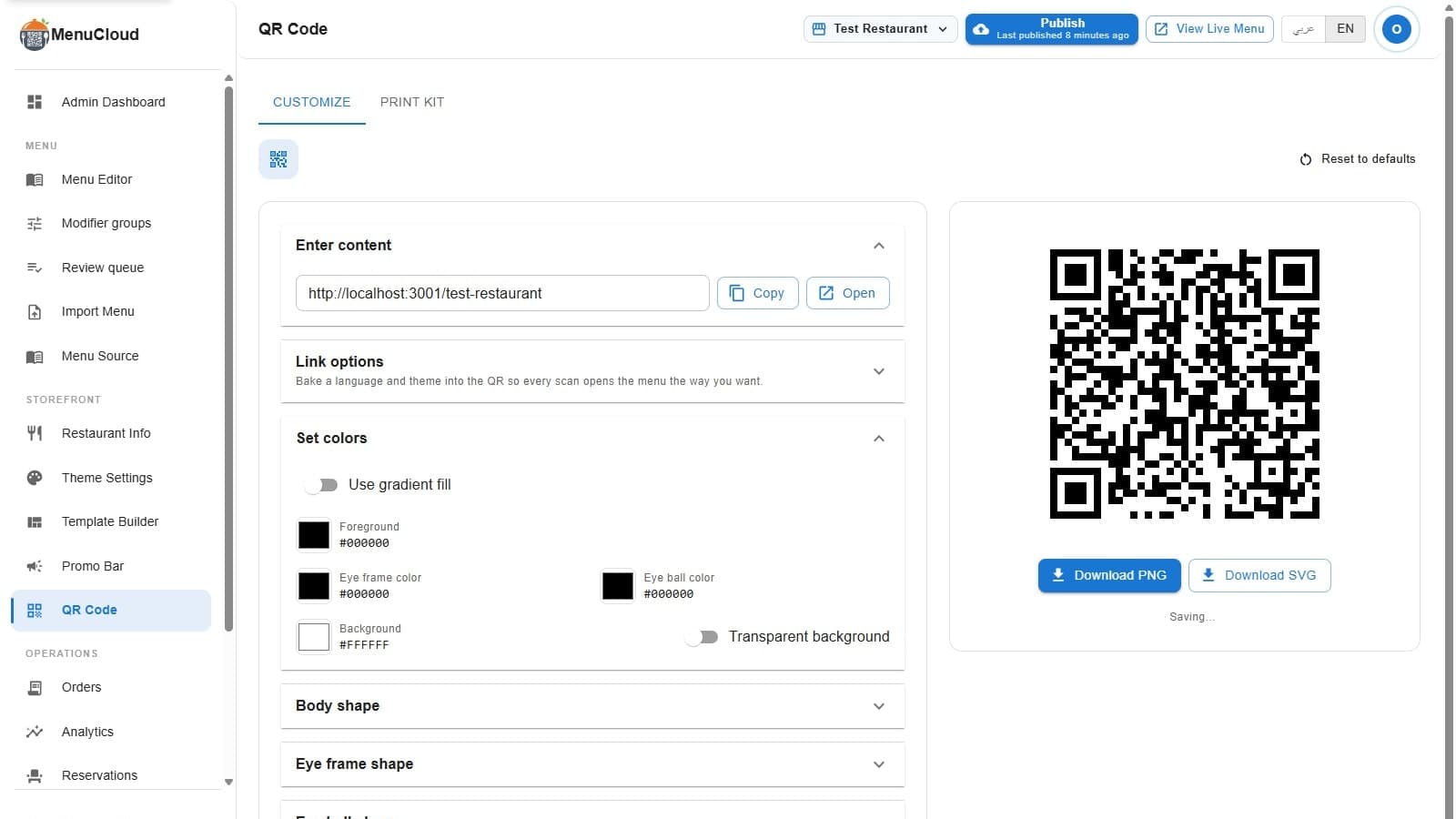Expand the Link options section
The image size is (1456, 819).
(x=879, y=371)
